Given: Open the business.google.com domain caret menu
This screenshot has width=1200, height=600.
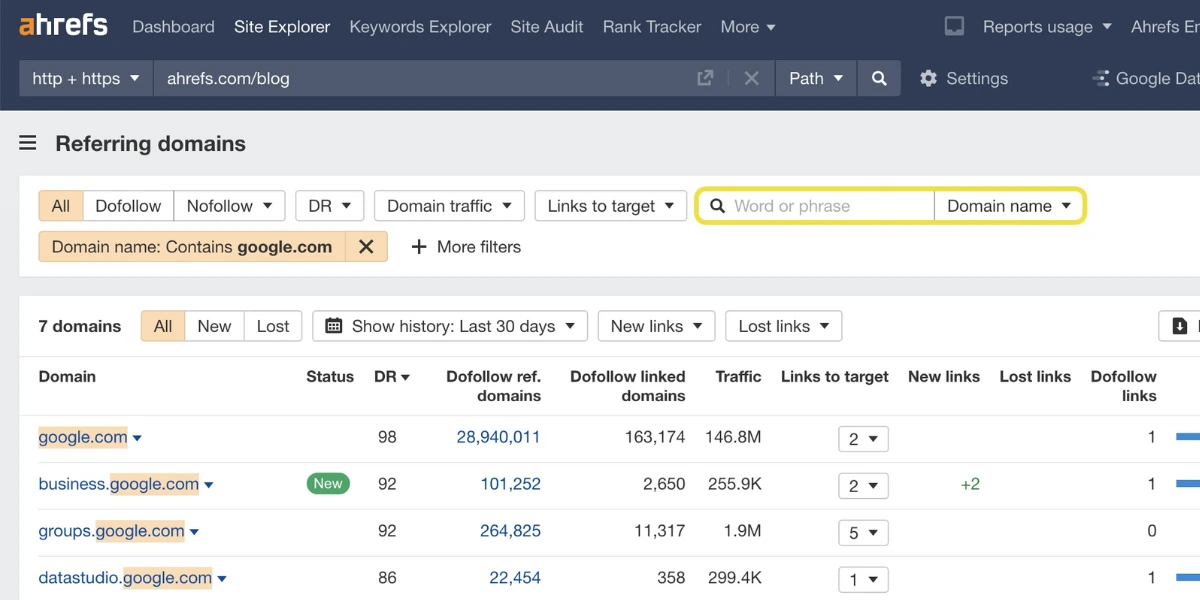Looking at the screenshot, I should click(x=209, y=485).
